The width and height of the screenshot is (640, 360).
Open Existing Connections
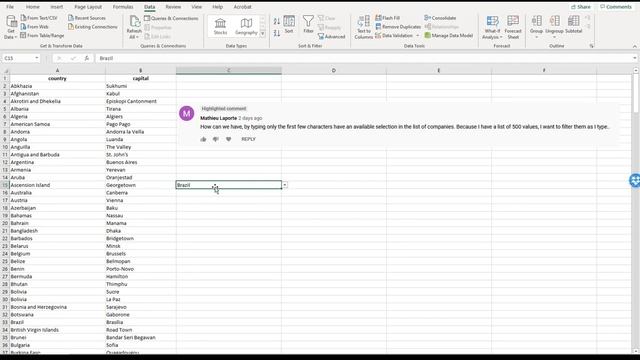pos(93,27)
